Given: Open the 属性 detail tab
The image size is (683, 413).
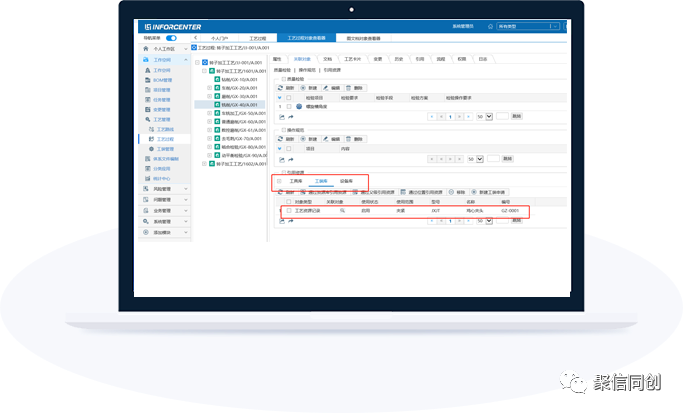Looking at the screenshot, I should (x=277, y=59).
